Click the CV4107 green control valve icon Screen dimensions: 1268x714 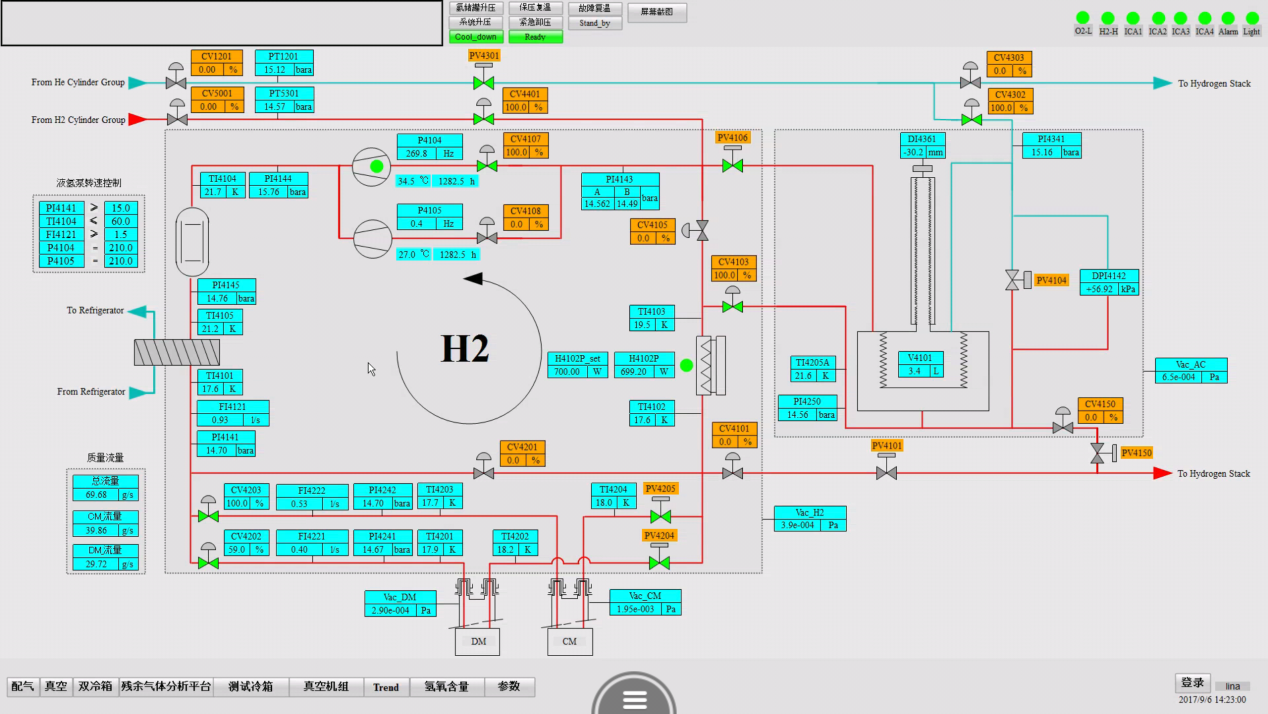pos(488,164)
